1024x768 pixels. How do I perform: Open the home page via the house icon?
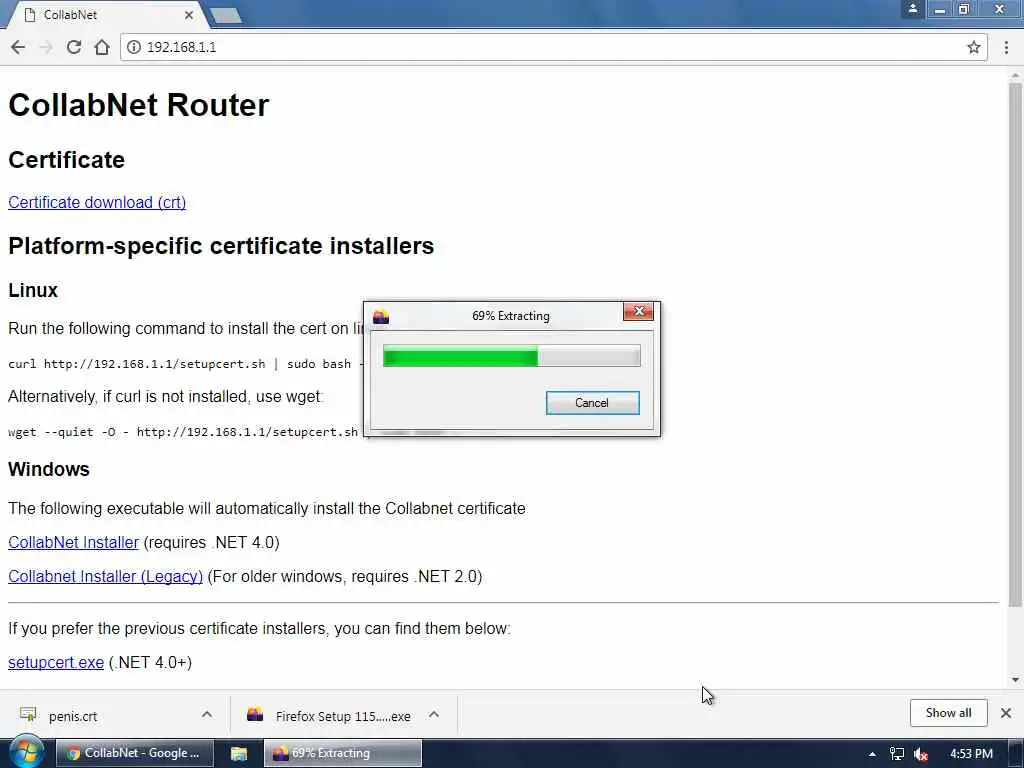(102, 47)
